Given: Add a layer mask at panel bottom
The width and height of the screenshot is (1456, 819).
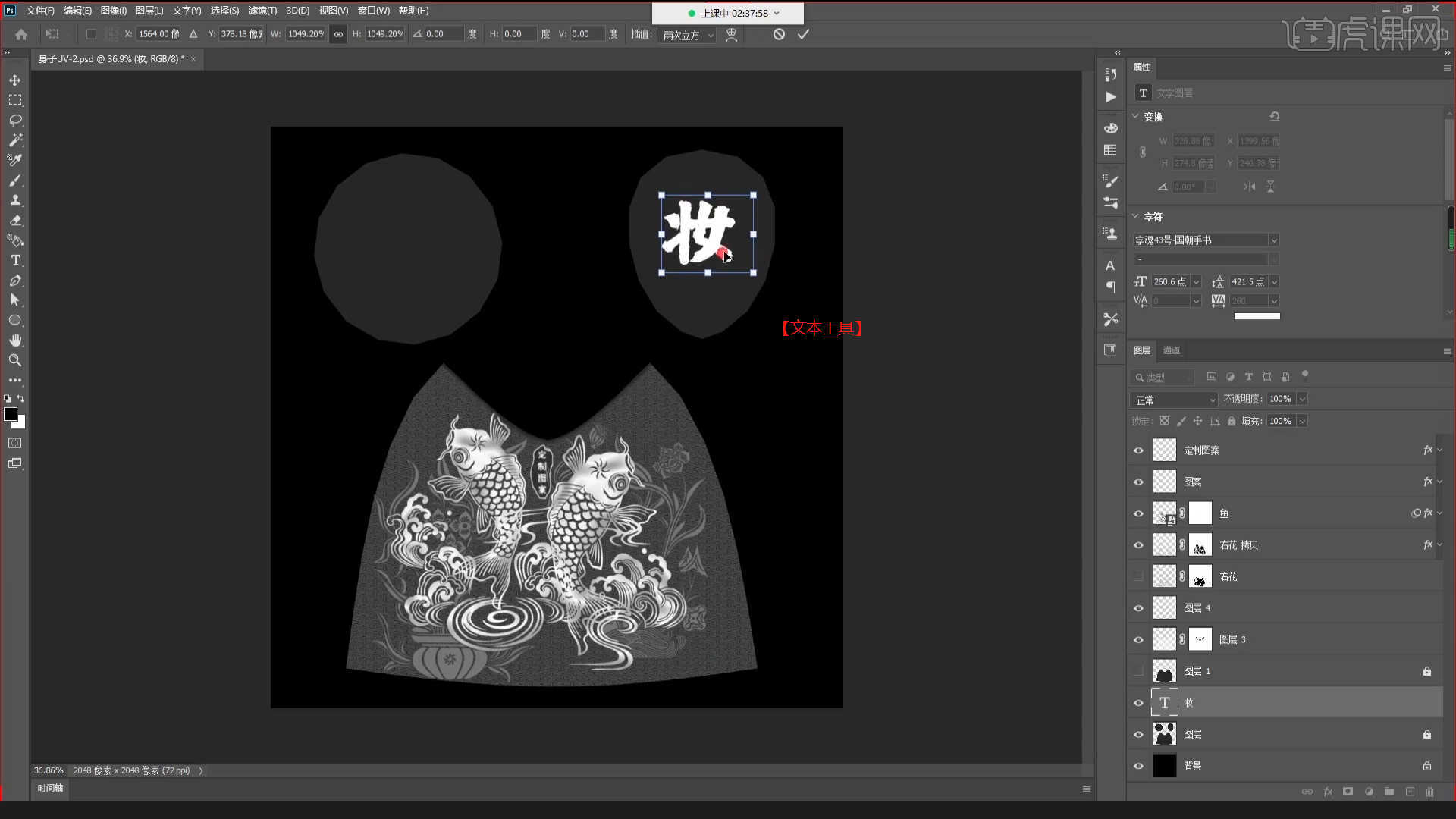Looking at the screenshot, I should [1348, 792].
